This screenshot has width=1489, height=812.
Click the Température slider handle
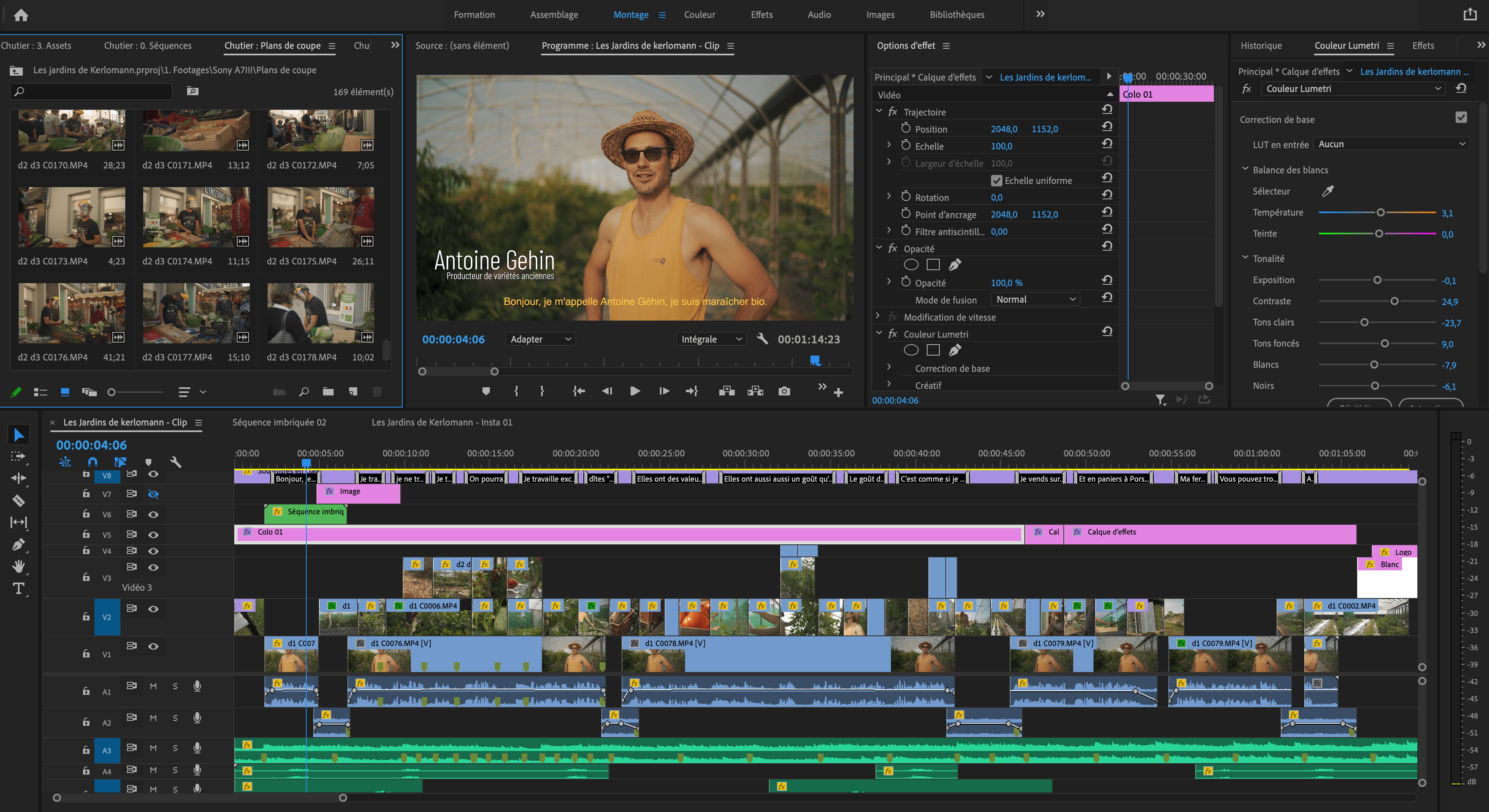pos(1380,213)
